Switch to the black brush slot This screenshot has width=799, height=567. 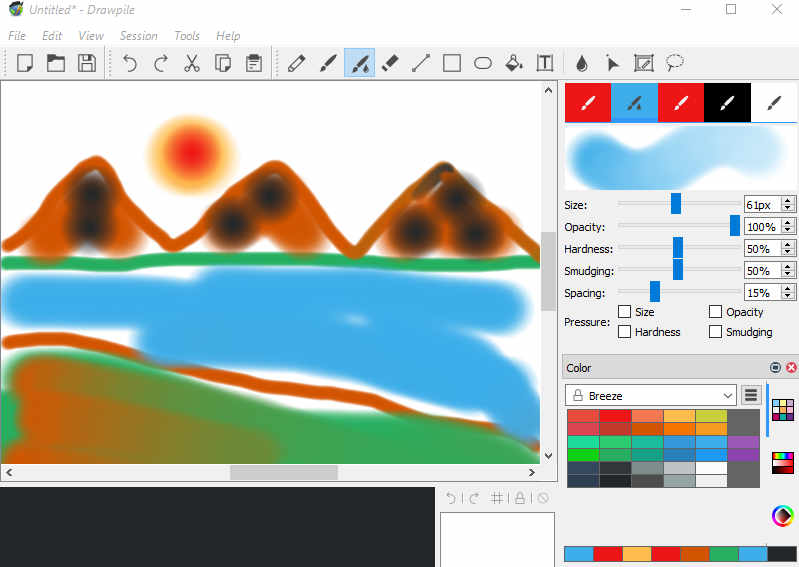click(727, 102)
